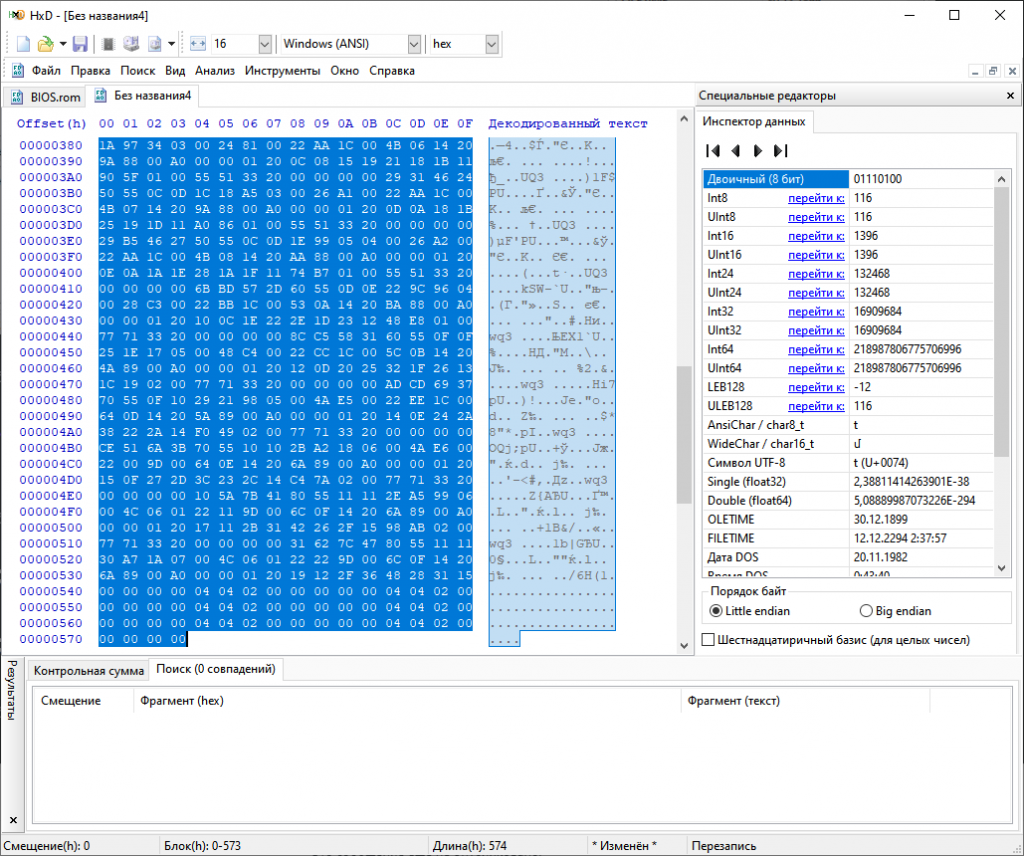Click the hex view vertical scrollbar thumb

(684, 435)
